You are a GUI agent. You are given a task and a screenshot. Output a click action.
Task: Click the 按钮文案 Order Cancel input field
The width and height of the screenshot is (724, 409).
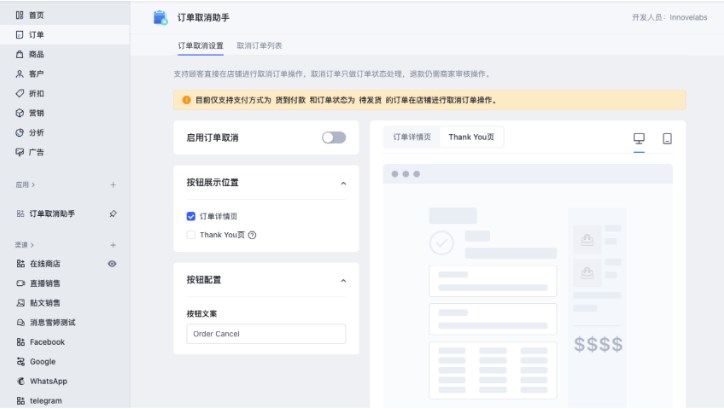tap(266, 334)
